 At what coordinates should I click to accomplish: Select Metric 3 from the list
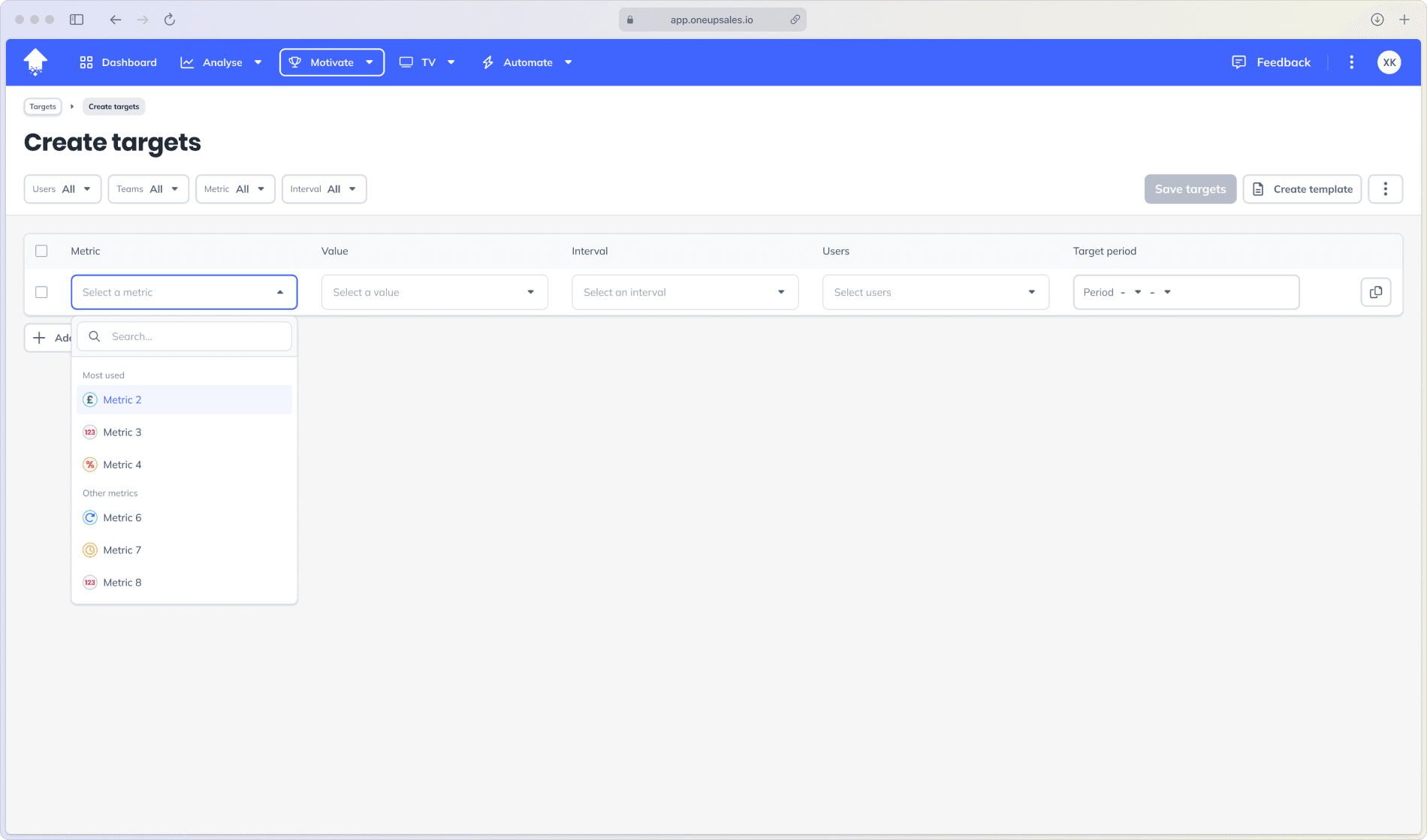tap(184, 432)
